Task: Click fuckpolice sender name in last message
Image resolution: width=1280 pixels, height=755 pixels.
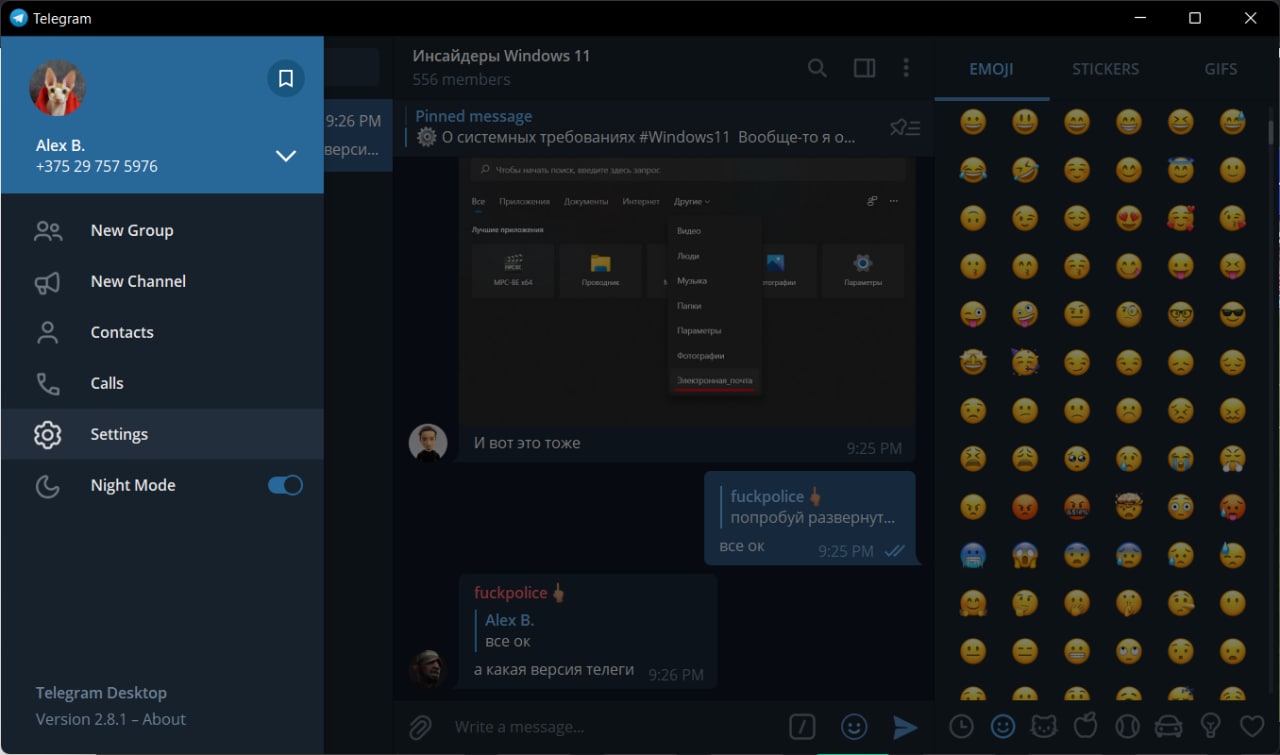Action: click(x=510, y=593)
